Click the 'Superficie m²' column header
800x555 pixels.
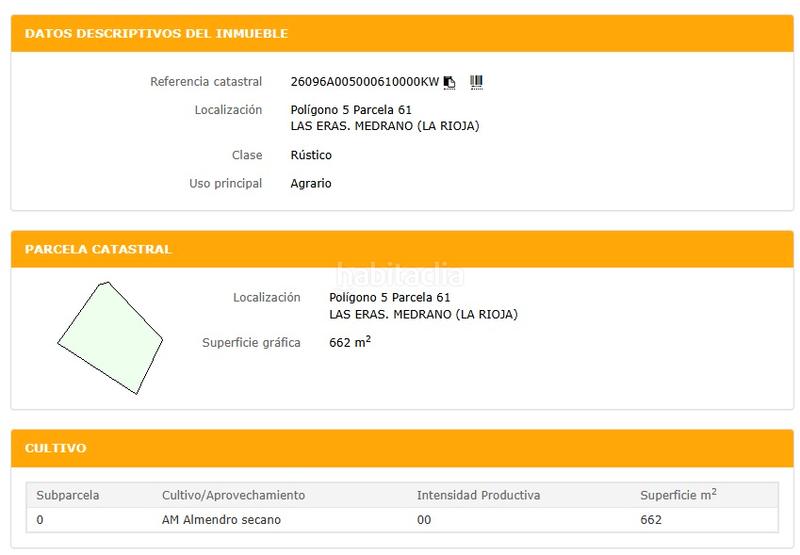[679, 495]
